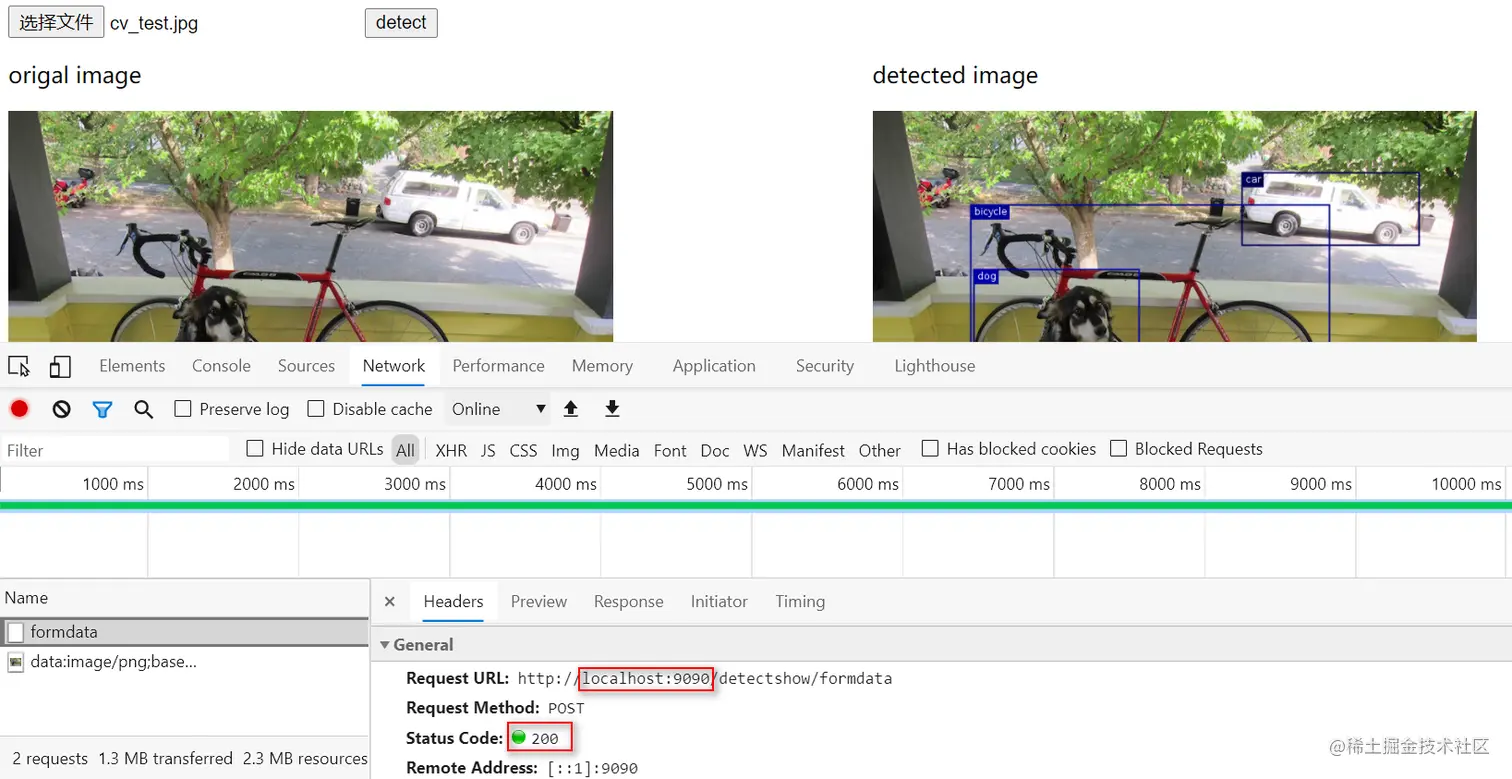Check the Hide data URLs option
The image size is (1512, 779).
pos(255,449)
